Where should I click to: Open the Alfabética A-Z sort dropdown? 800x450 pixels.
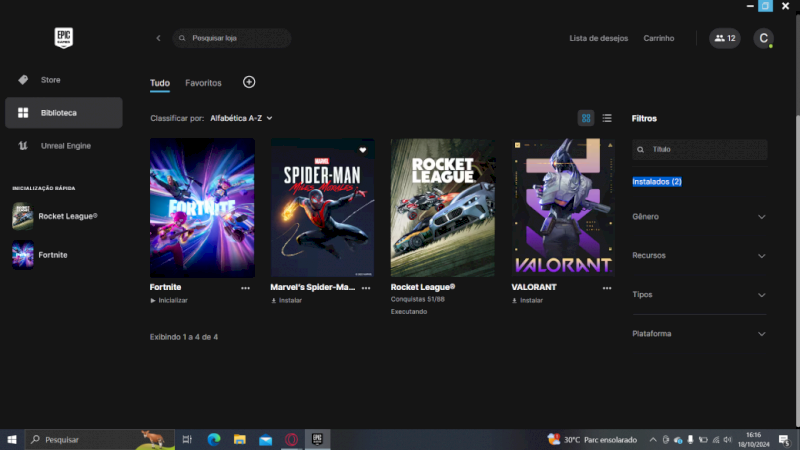pyautogui.click(x=241, y=118)
